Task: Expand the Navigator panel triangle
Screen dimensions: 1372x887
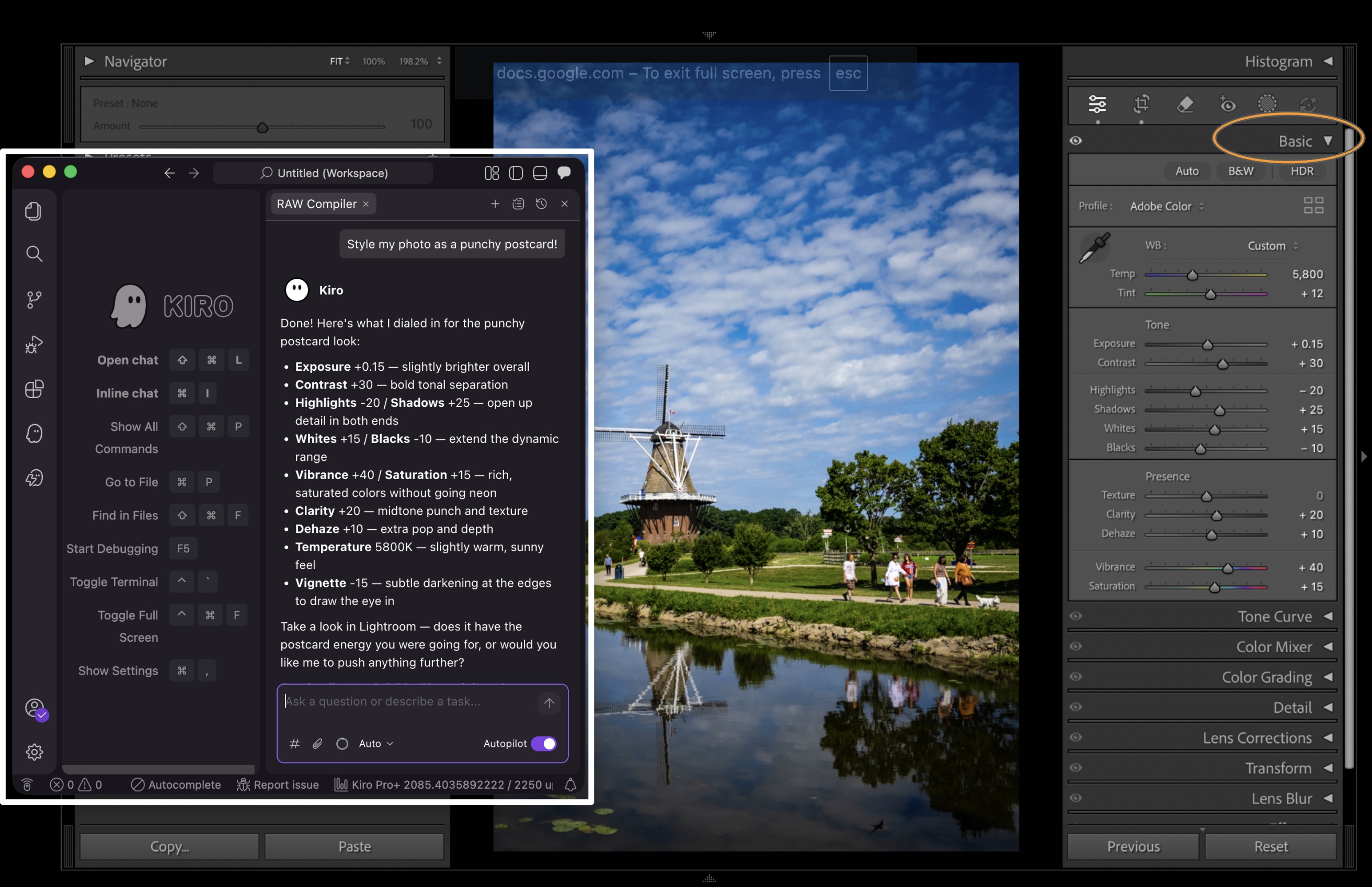Action: 89,61
